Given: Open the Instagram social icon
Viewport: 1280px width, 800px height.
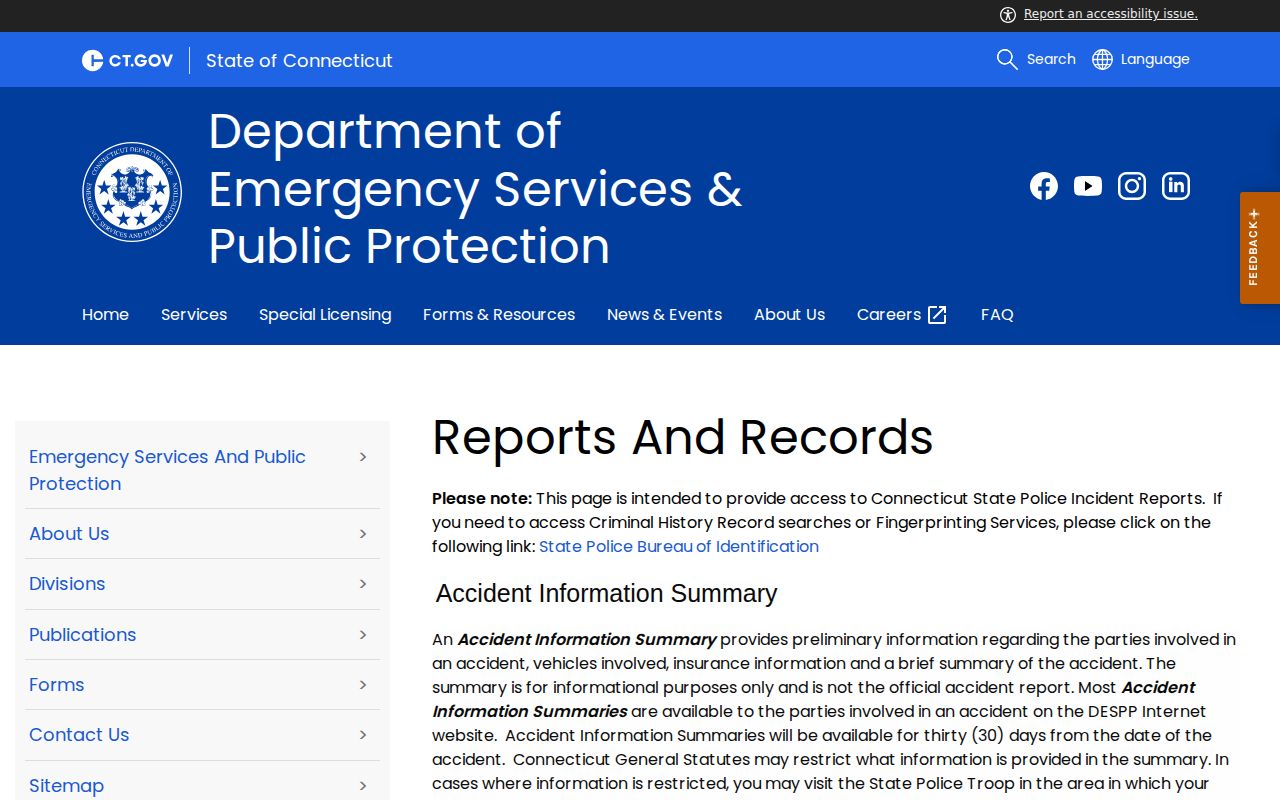Looking at the screenshot, I should (x=1132, y=186).
